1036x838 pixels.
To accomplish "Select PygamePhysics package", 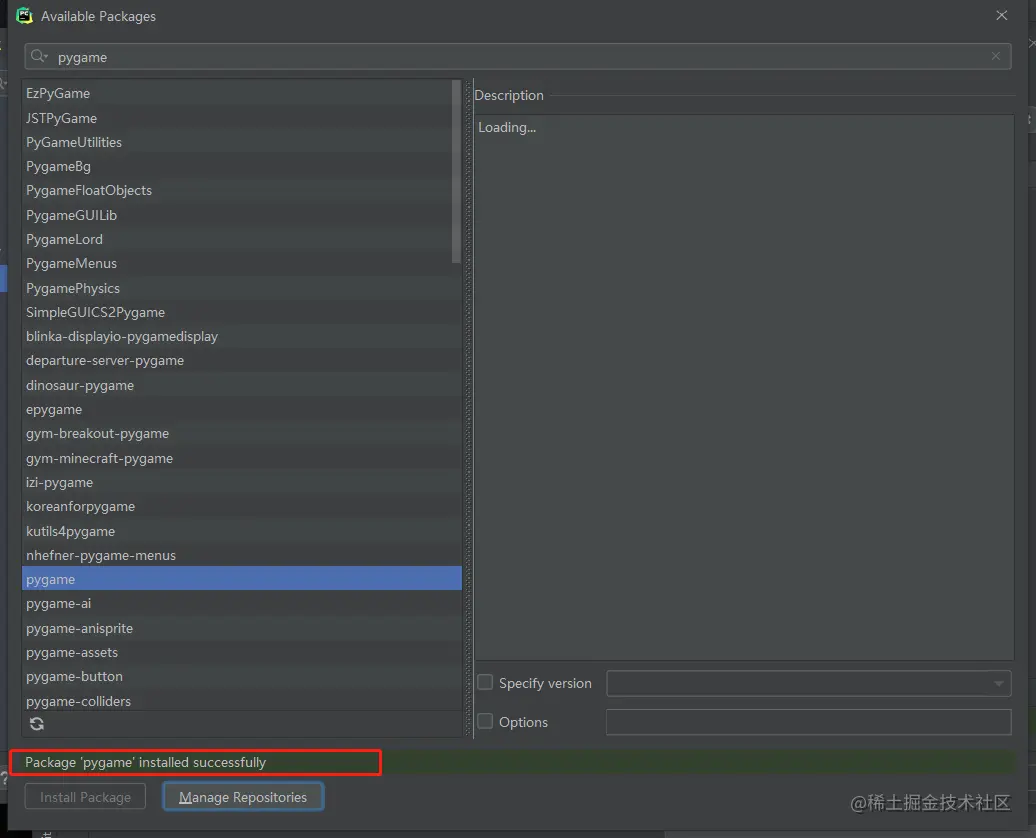I will (x=242, y=288).
